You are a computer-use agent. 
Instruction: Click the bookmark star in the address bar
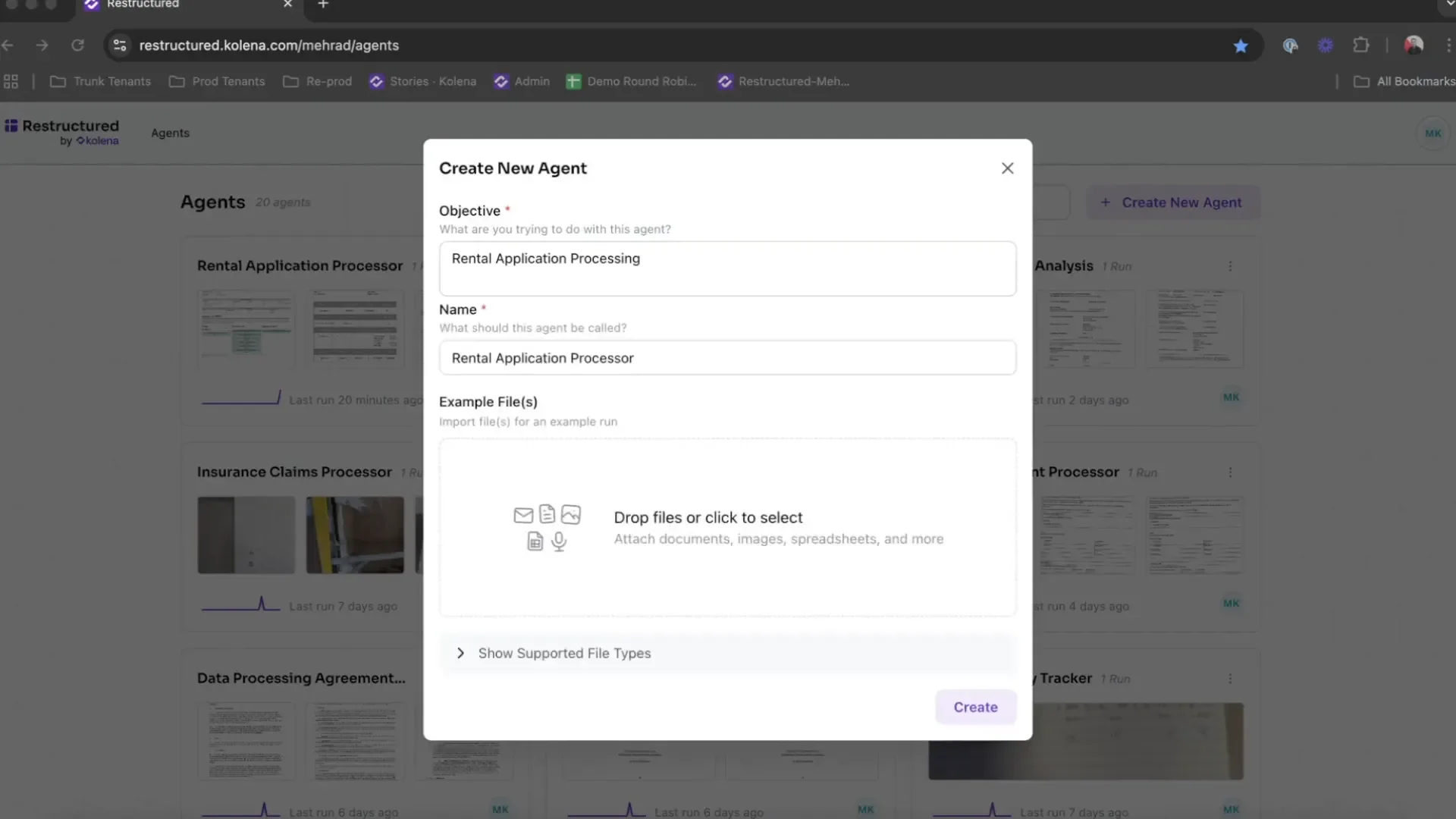pyautogui.click(x=1241, y=45)
